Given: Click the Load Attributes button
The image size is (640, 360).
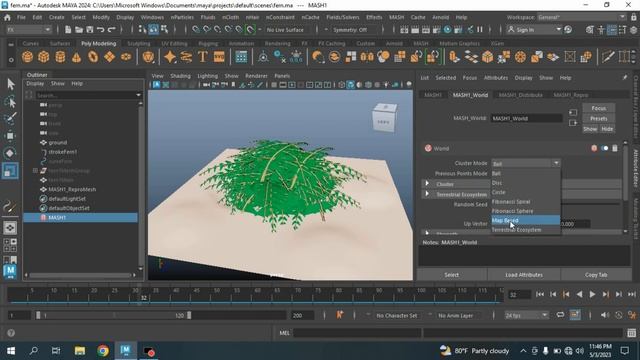Looking at the screenshot, I should click(524, 275).
